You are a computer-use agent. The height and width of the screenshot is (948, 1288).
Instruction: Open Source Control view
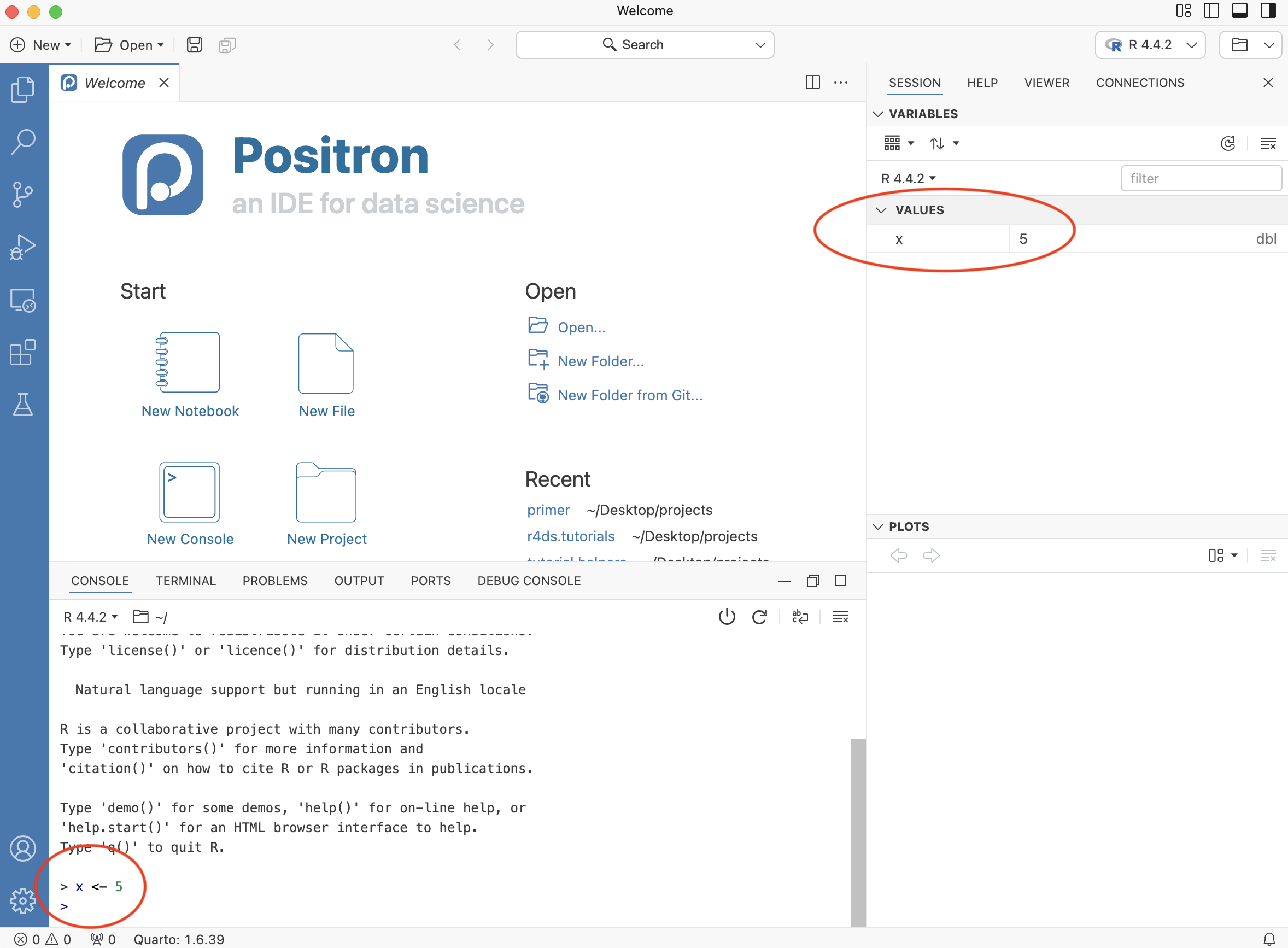[x=23, y=194]
